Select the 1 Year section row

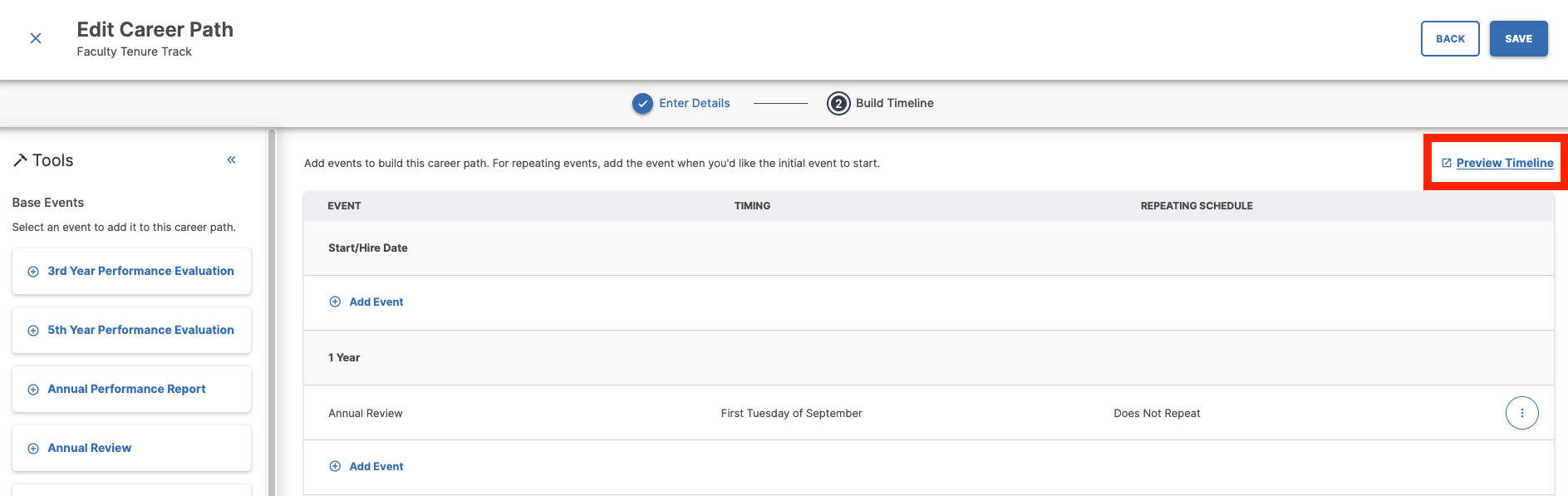click(x=928, y=357)
